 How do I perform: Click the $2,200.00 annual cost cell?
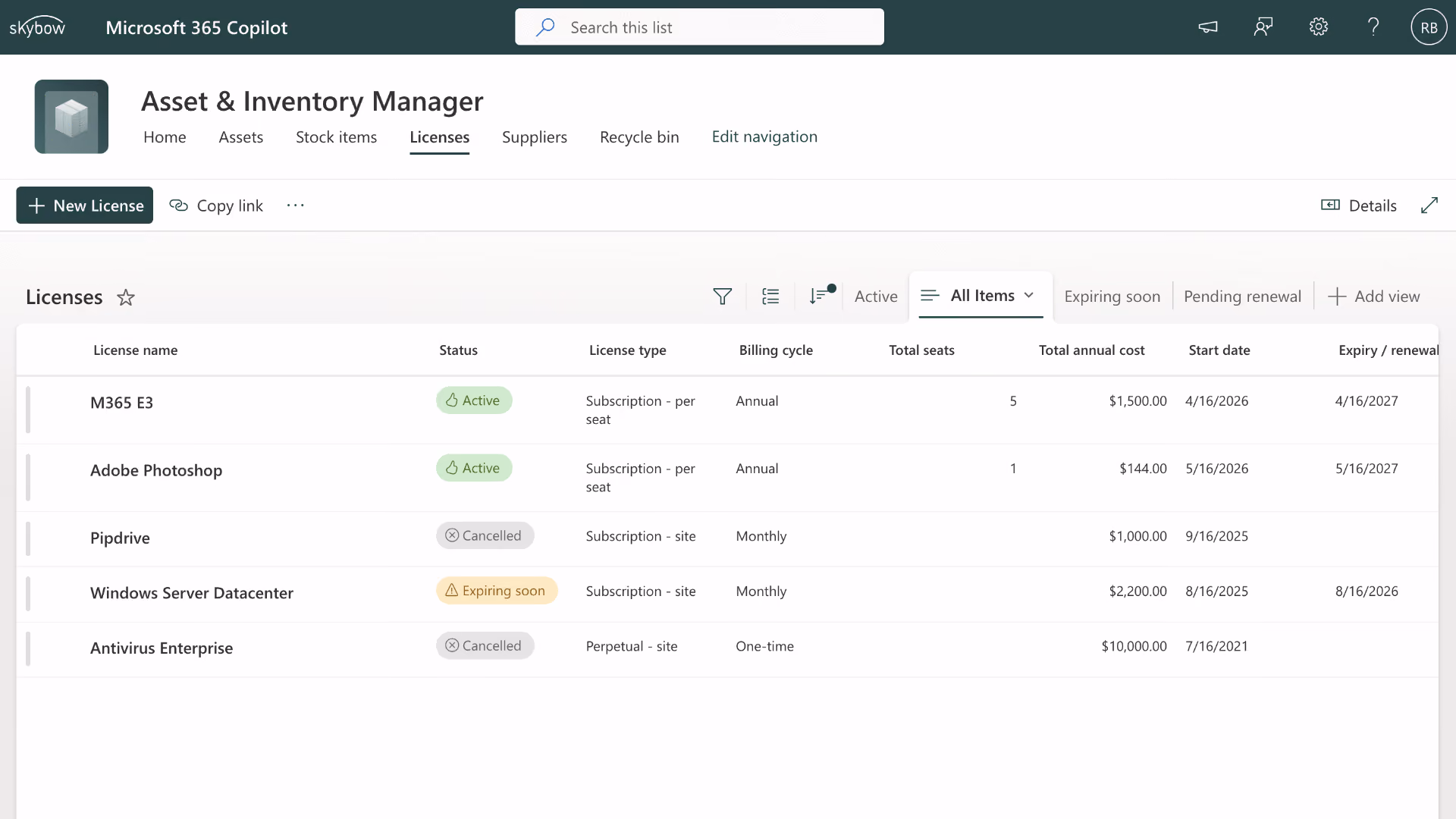coord(1137,591)
